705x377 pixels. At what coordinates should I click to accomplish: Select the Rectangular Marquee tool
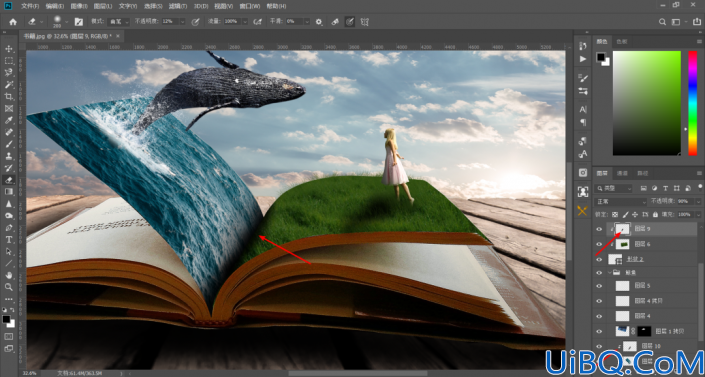[x=9, y=61]
